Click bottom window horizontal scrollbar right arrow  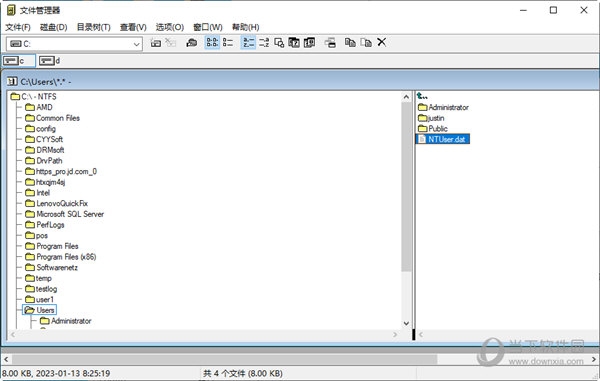594,359
